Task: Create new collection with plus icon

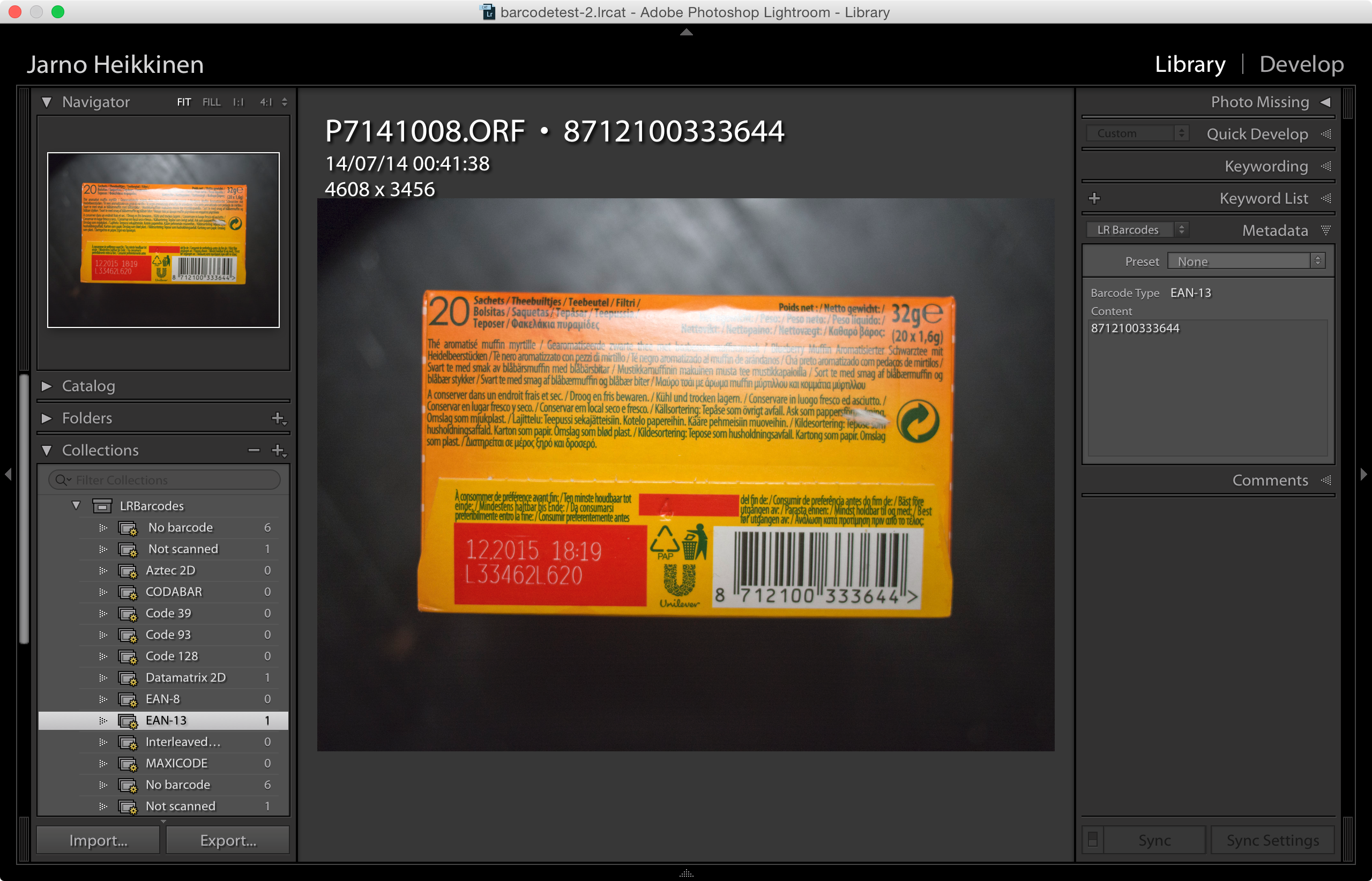Action: [278, 451]
